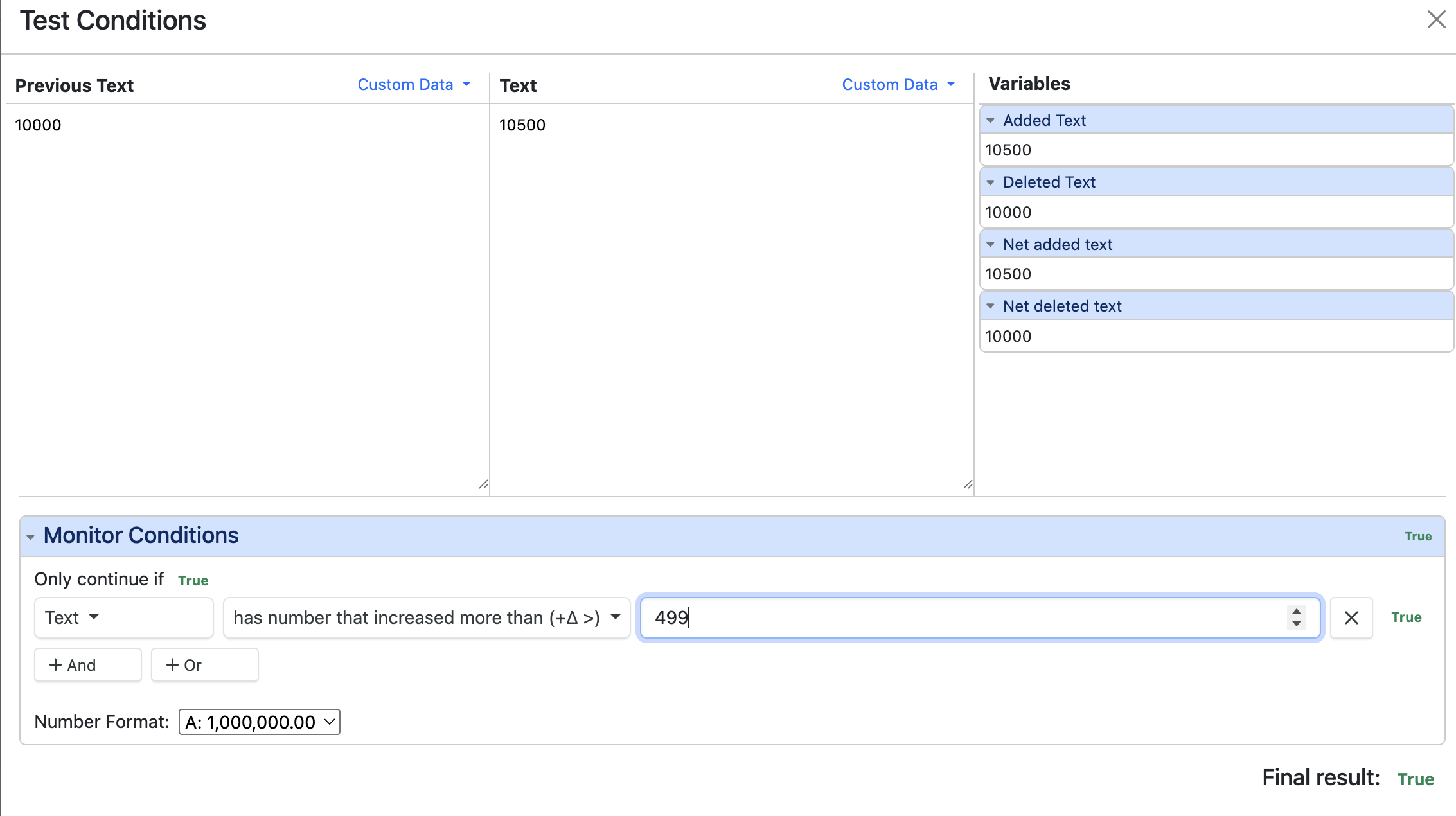Screen dimensions: 1456x816
Task: Decrease threshold with stepper down arrow
Action: pos(1297,625)
